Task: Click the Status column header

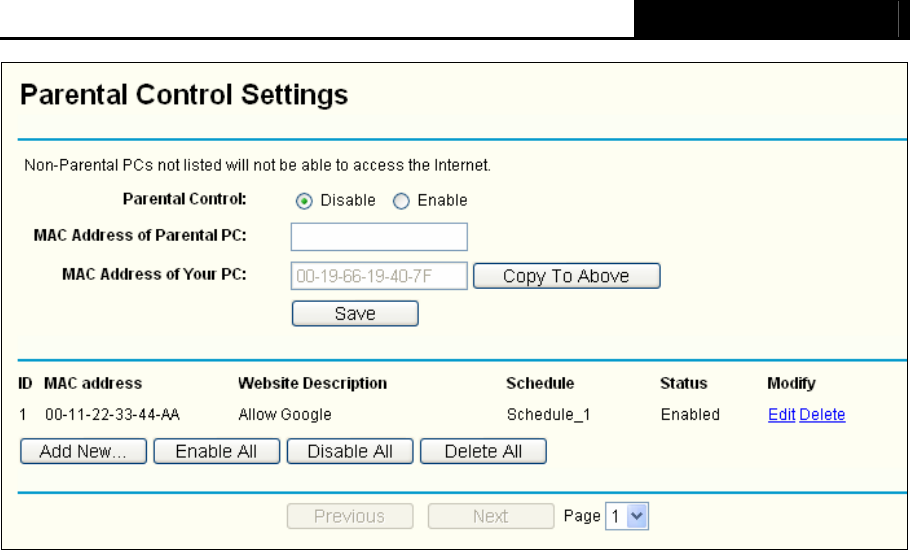Action: coord(684,383)
